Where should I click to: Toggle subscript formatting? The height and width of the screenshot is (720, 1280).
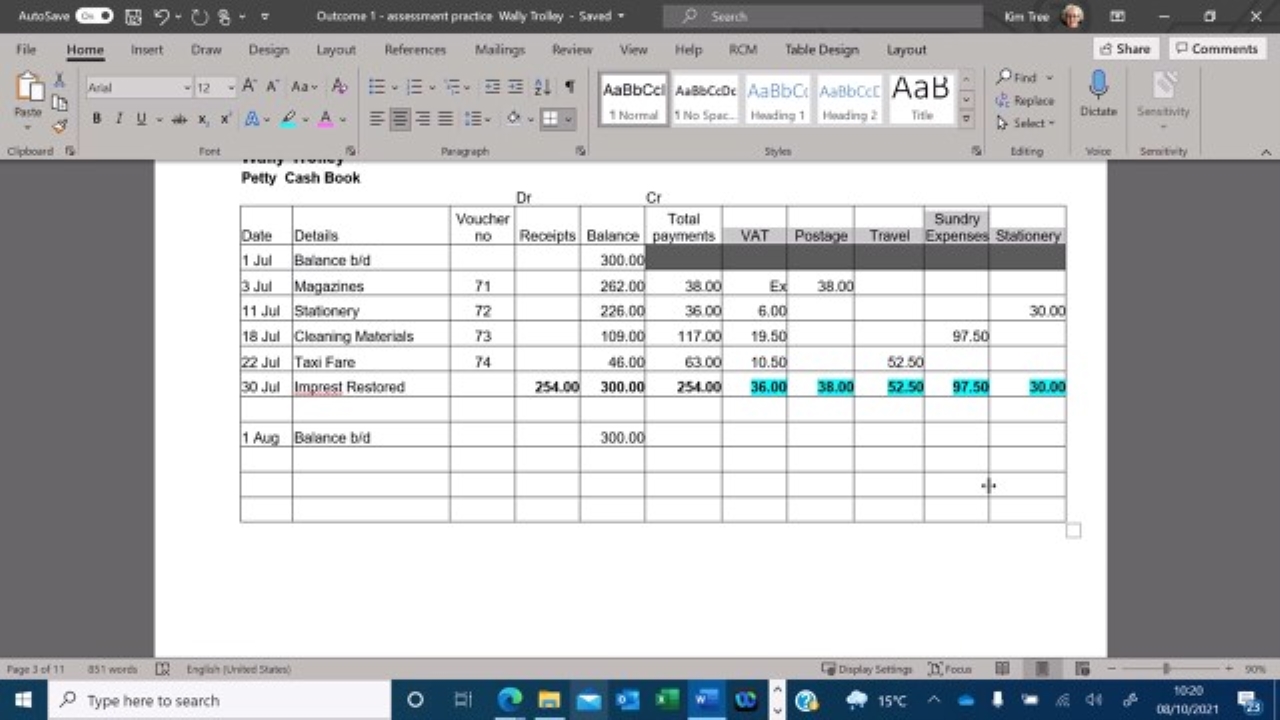tap(201, 118)
